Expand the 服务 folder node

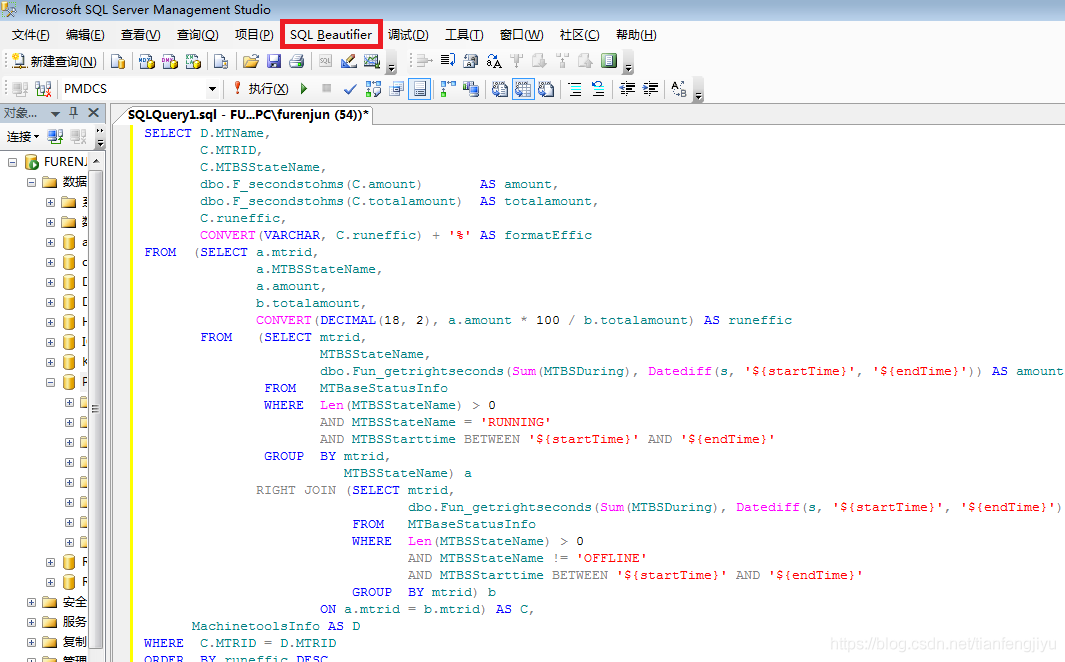[31, 622]
